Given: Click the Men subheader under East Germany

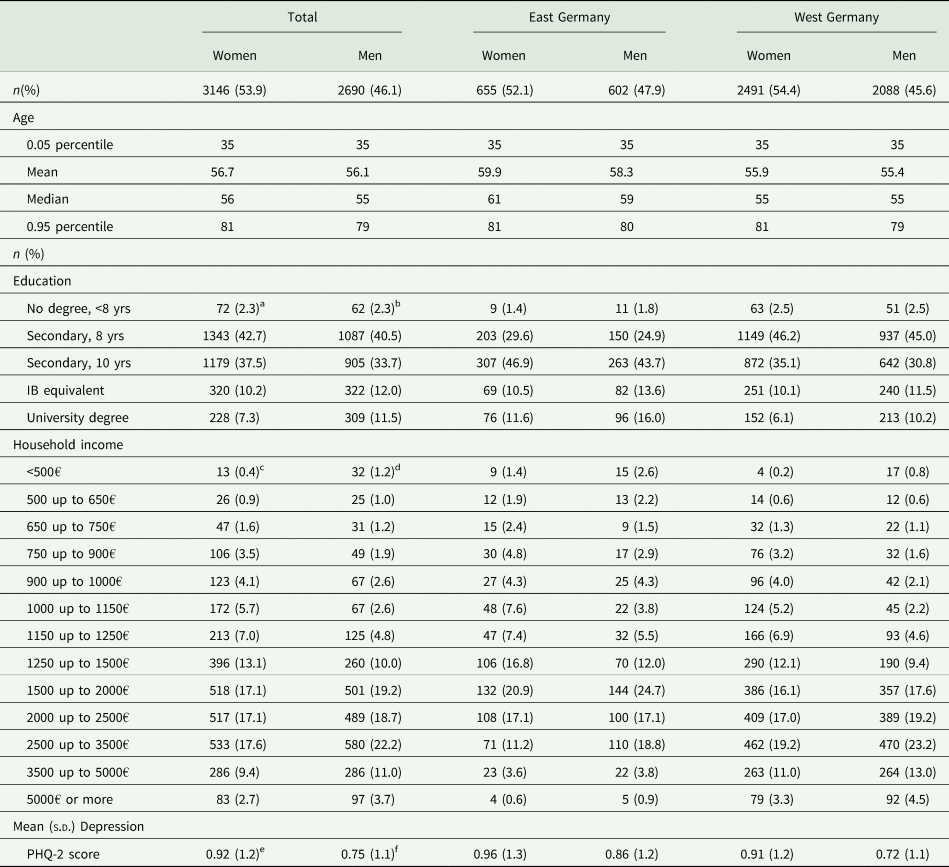Looking at the screenshot, I should [633, 56].
